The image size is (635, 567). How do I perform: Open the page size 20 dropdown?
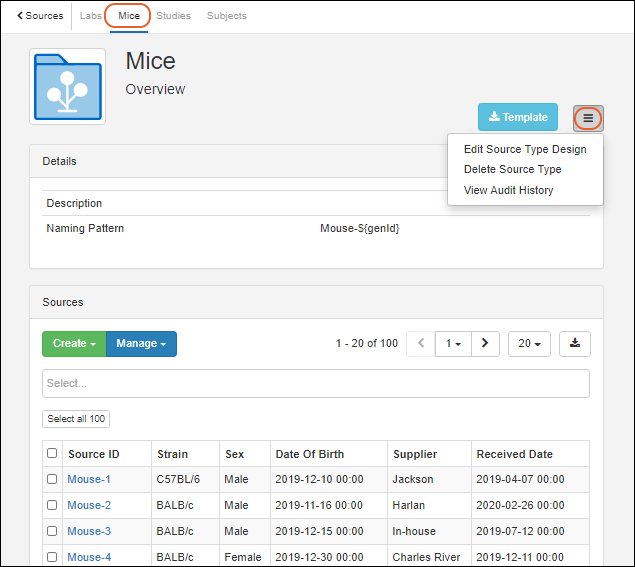tap(529, 343)
